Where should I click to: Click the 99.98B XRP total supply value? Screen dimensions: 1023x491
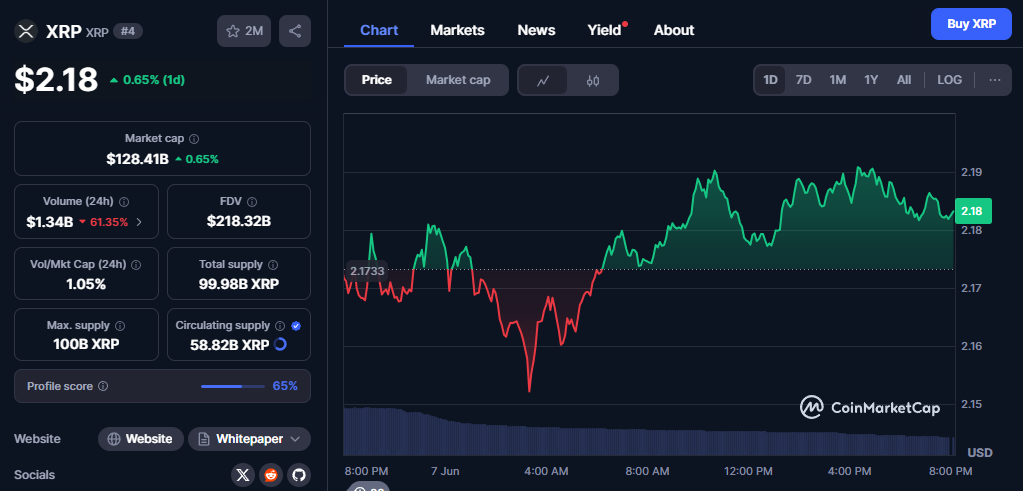[x=239, y=284]
